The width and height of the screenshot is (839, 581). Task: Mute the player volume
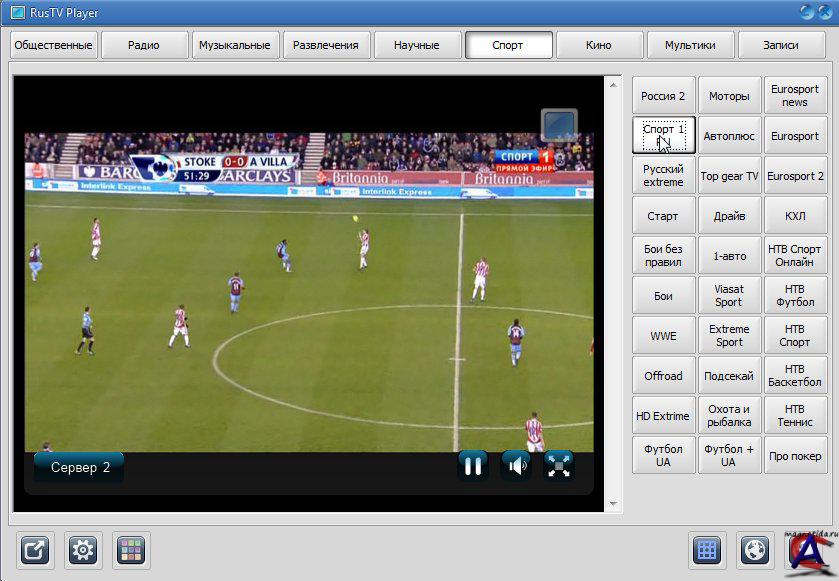coord(516,465)
